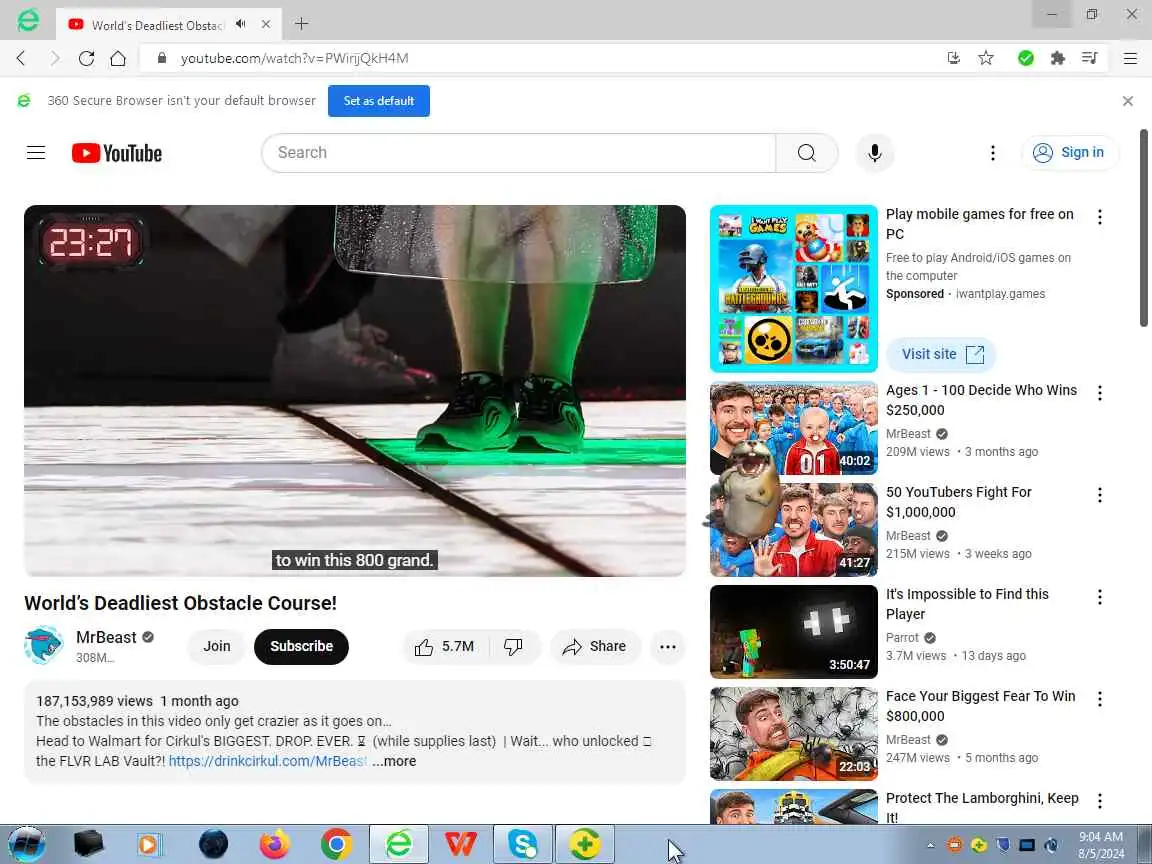Screen dimensions: 1152x864
Task: Open Protect The Lamborghini video title
Action: coord(982,807)
